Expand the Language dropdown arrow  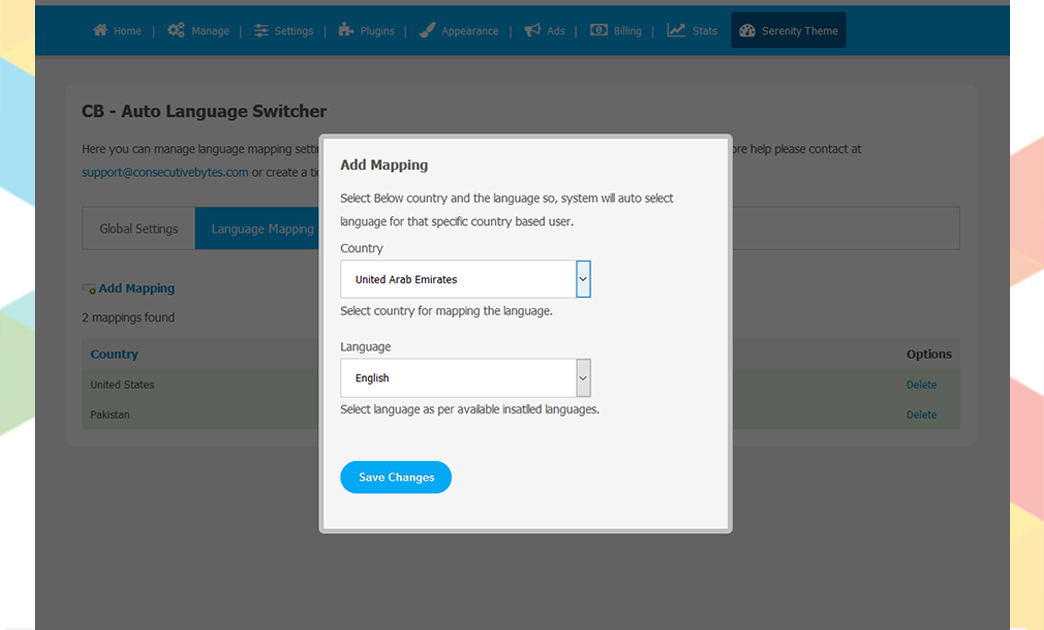coord(583,378)
